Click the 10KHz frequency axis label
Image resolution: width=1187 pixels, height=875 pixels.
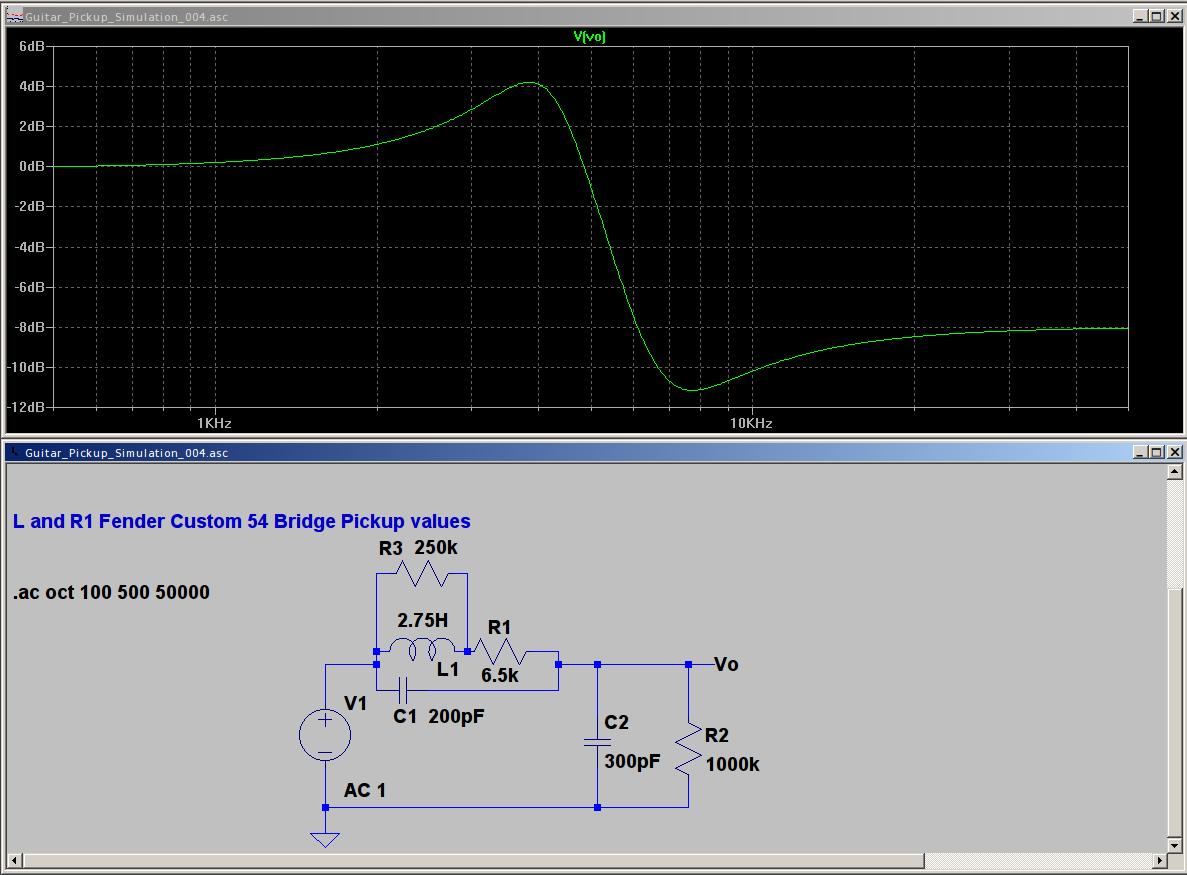(751, 423)
